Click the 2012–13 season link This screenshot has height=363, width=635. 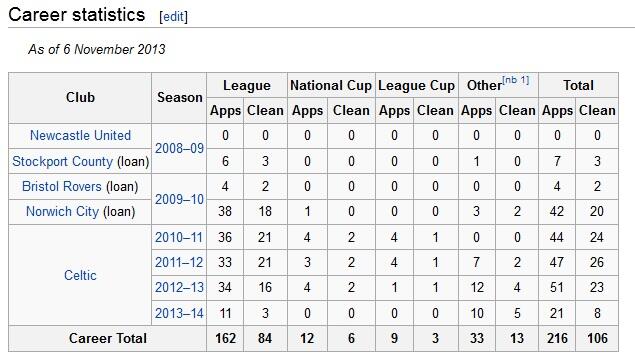pyautogui.click(x=179, y=288)
